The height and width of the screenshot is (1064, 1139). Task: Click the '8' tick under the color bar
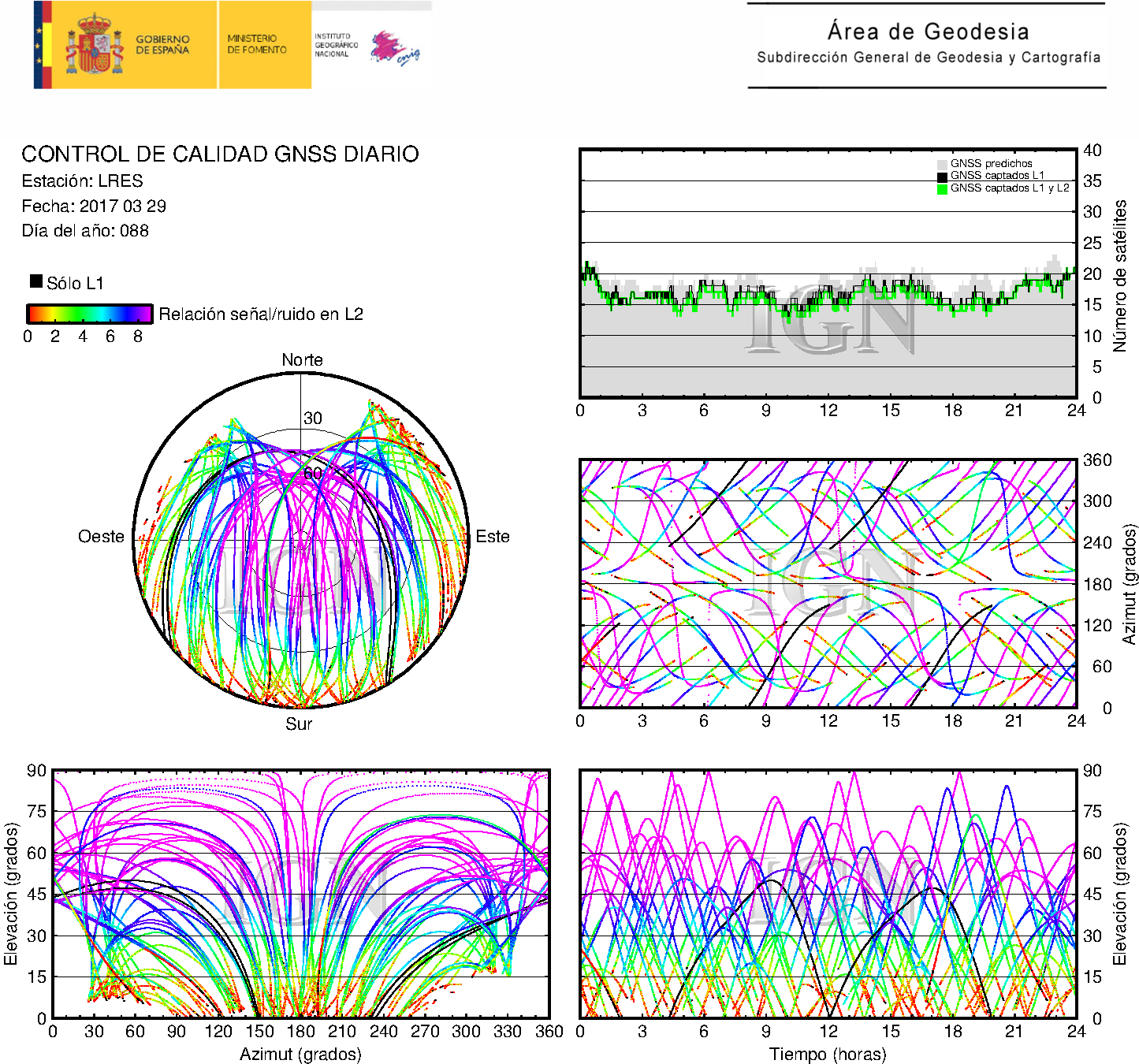pos(138,337)
